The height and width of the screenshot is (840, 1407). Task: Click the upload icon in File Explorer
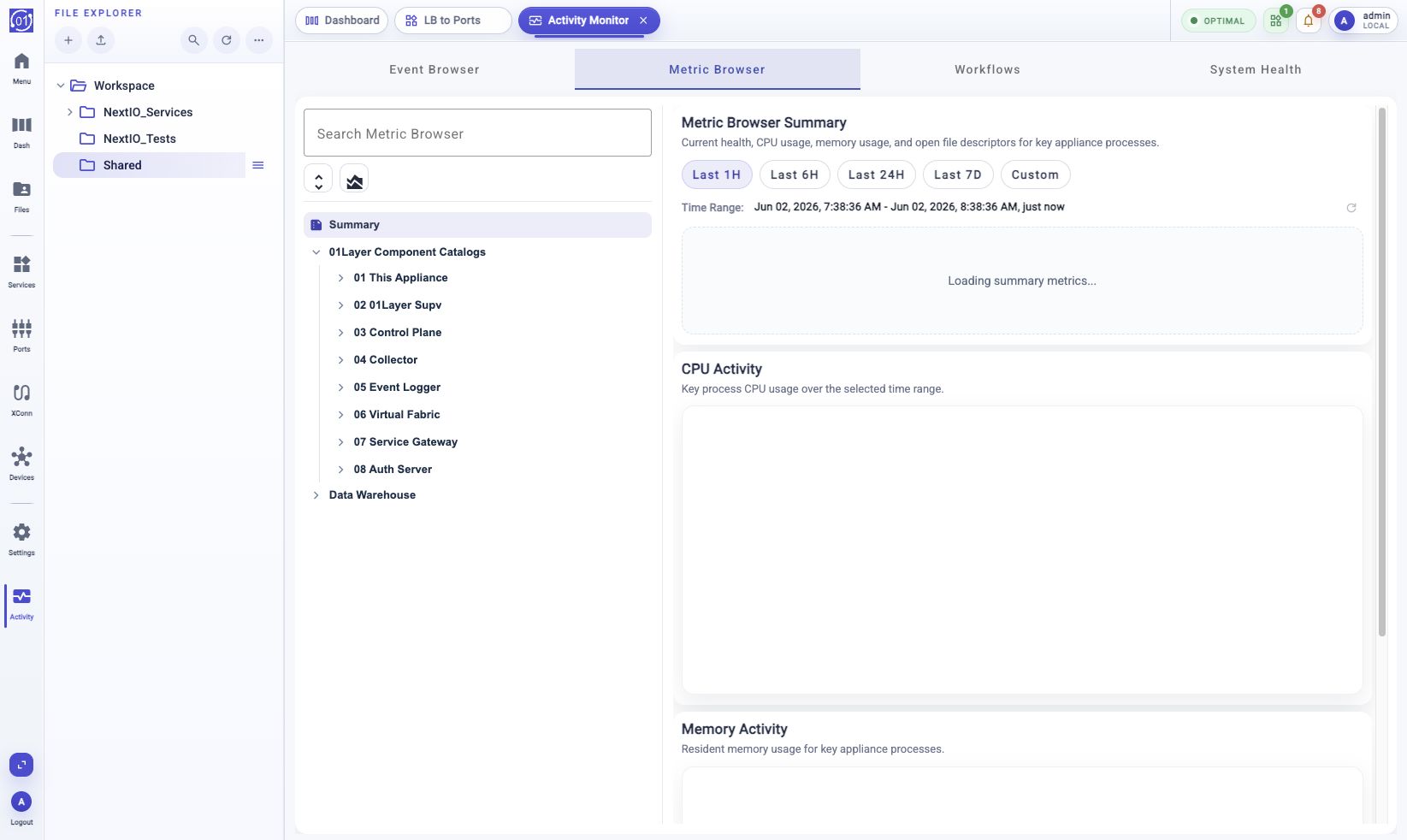(x=101, y=40)
